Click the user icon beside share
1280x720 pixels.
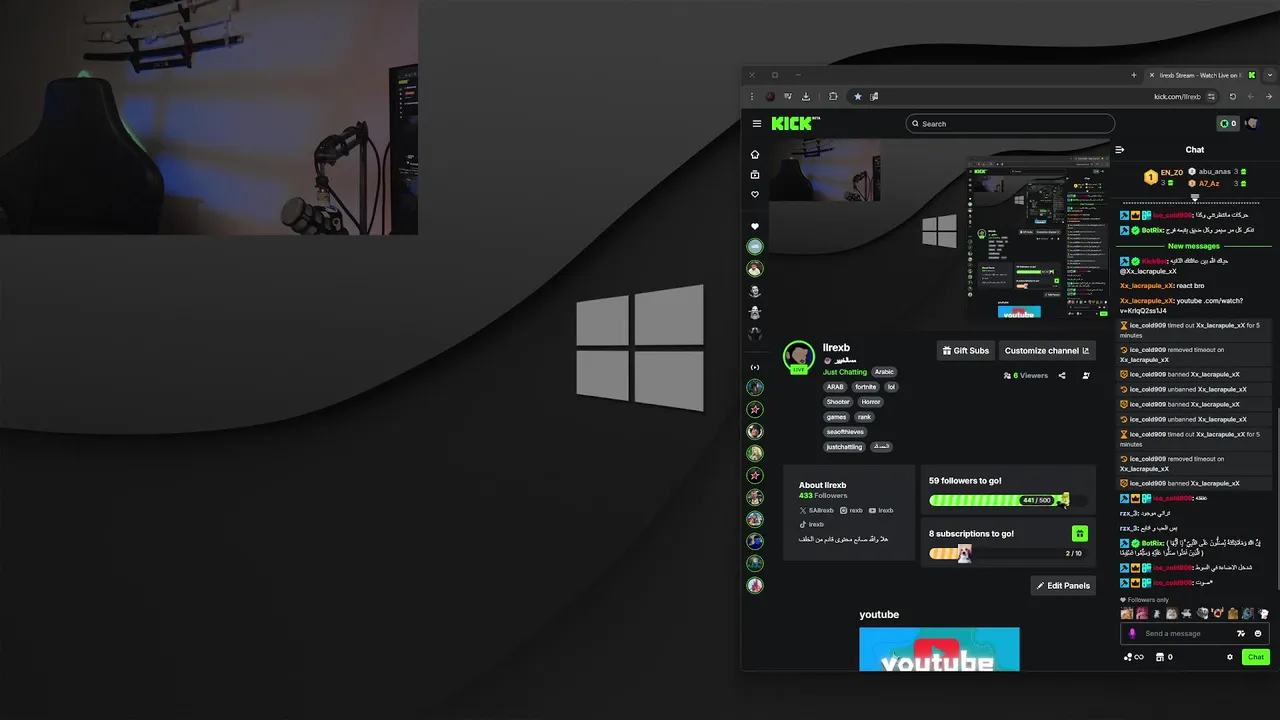coord(1086,376)
